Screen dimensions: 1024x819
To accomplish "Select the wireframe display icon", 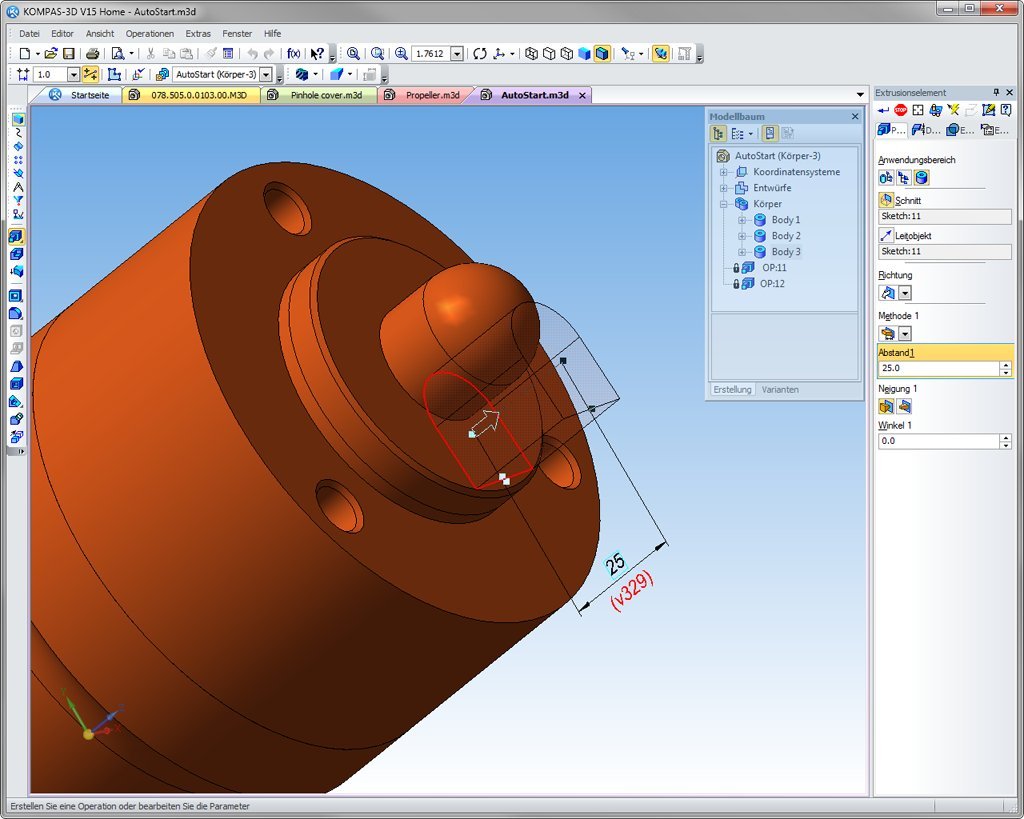I will click(532, 54).
